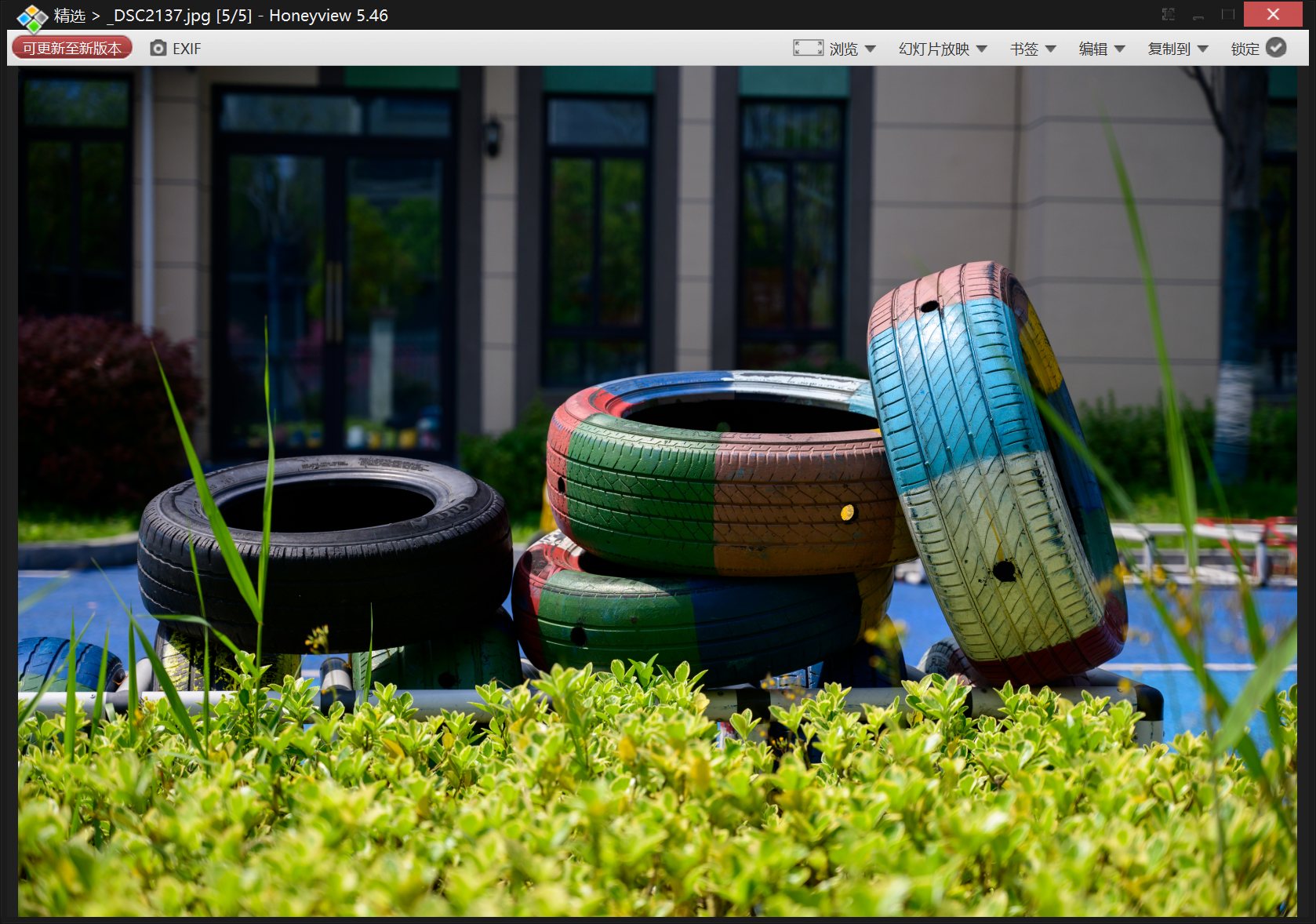Open the 复制到 copy-to menu

pyautogui.click(x=1169, y=49)
